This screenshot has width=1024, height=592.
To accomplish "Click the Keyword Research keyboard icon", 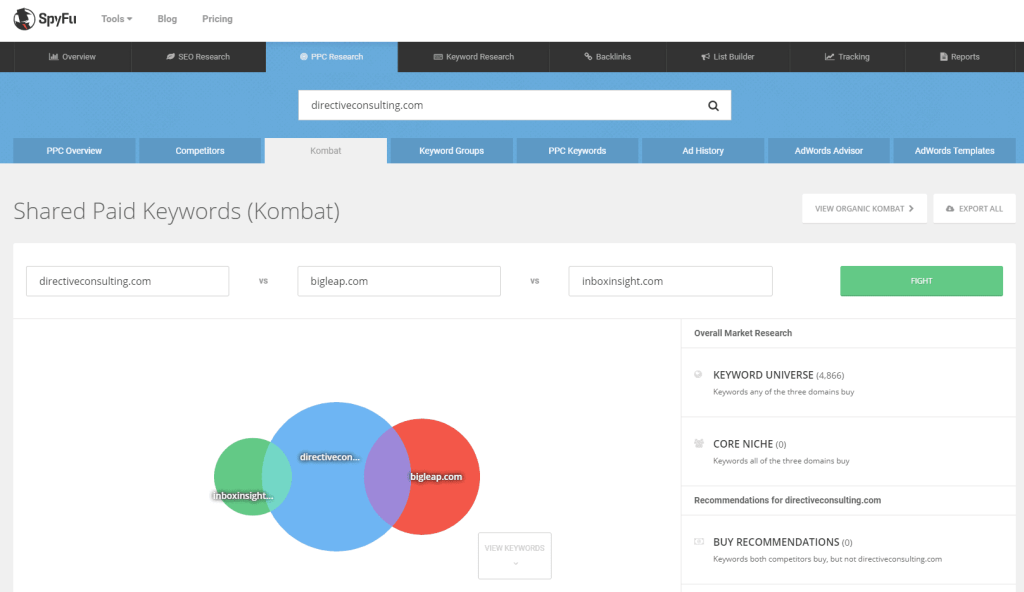I will (438, 57).
